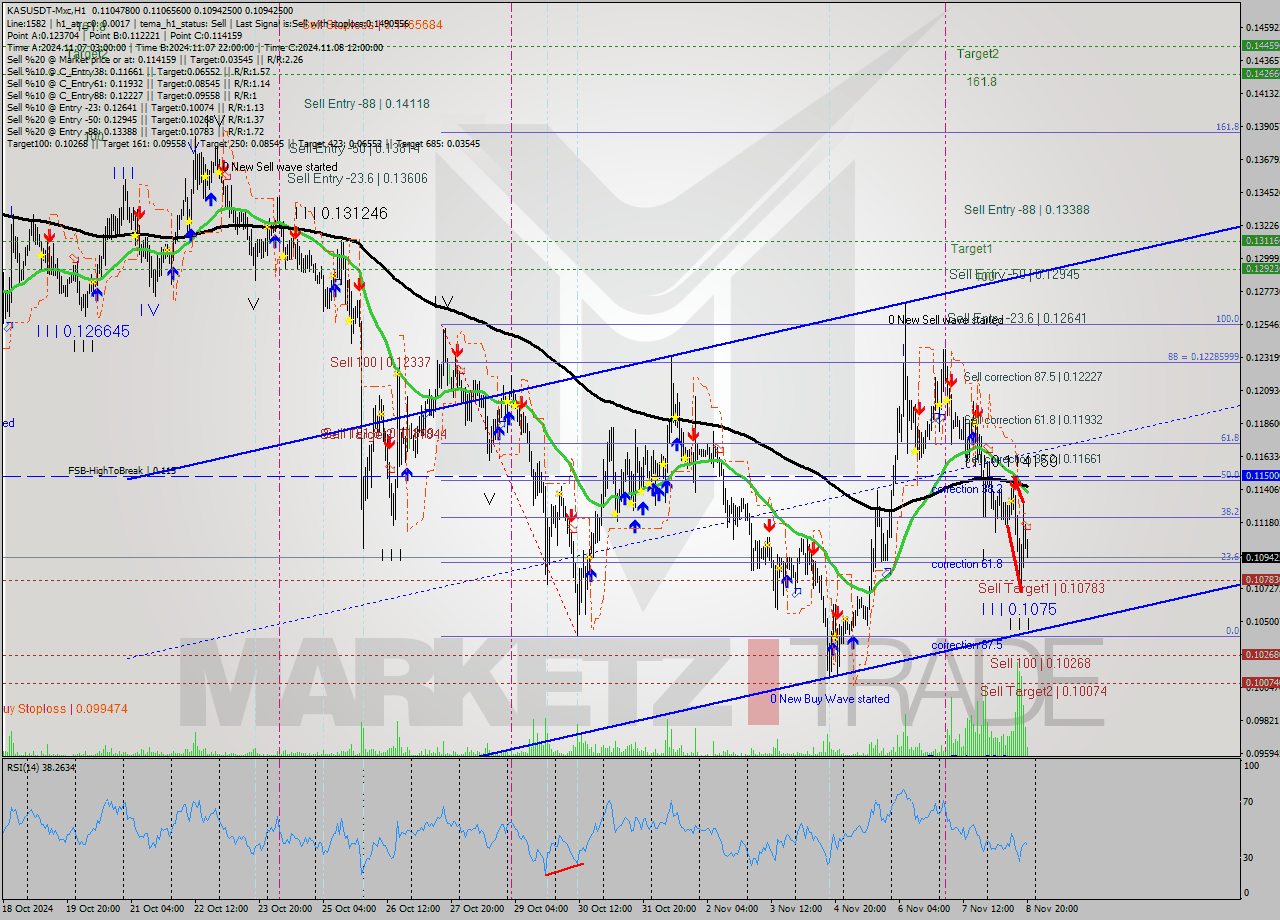The height and width of the screenshot is (920, 1280).
Task: Click the 'Sell correction 61.8 | 0.11932' label
Action: coord(1033,420)
